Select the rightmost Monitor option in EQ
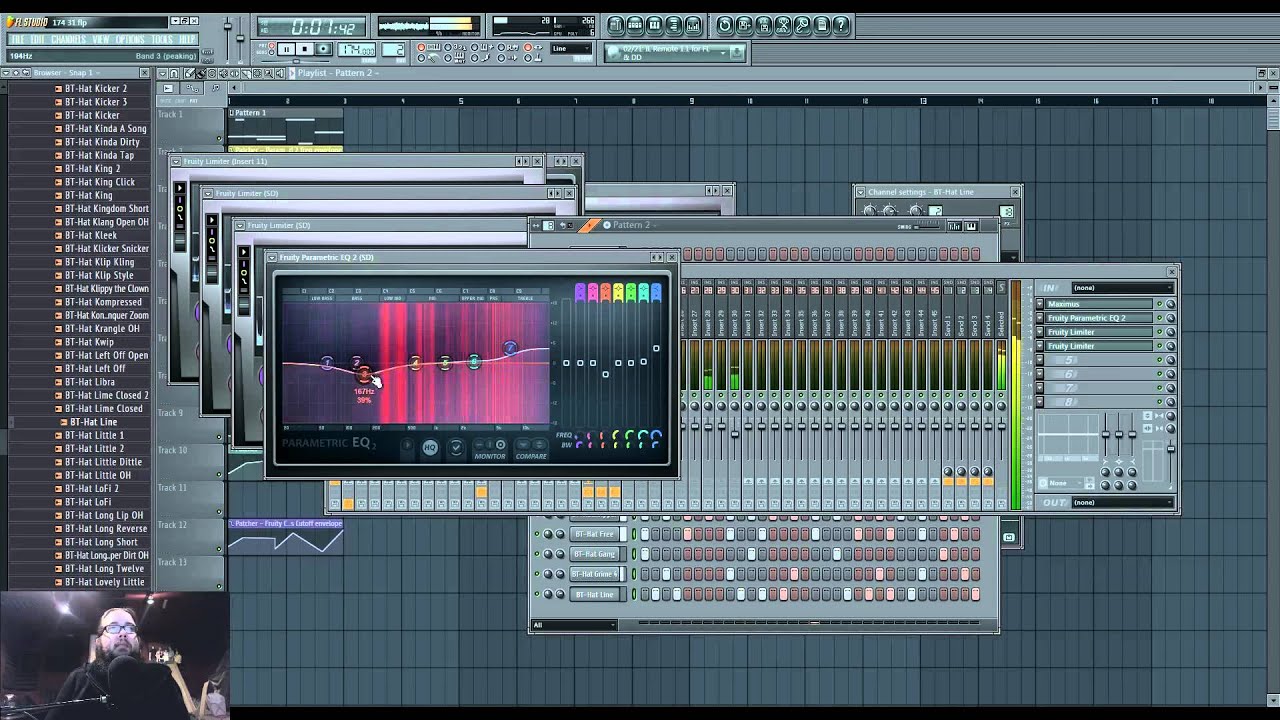Viewport: 1280px width, 720px height. pos(501,445)
